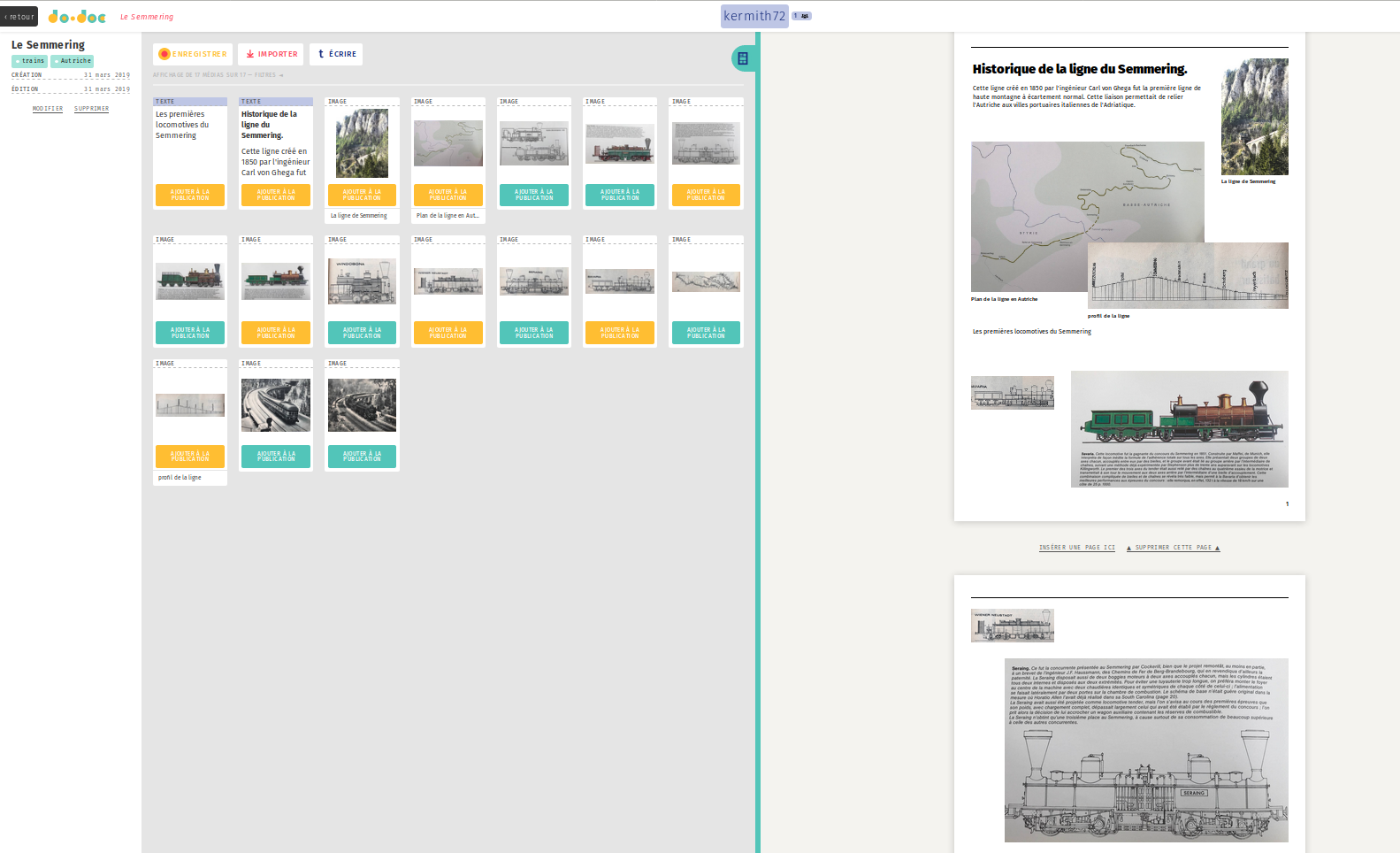
Task: Click the Écrire text button
Action: [336, 54]
